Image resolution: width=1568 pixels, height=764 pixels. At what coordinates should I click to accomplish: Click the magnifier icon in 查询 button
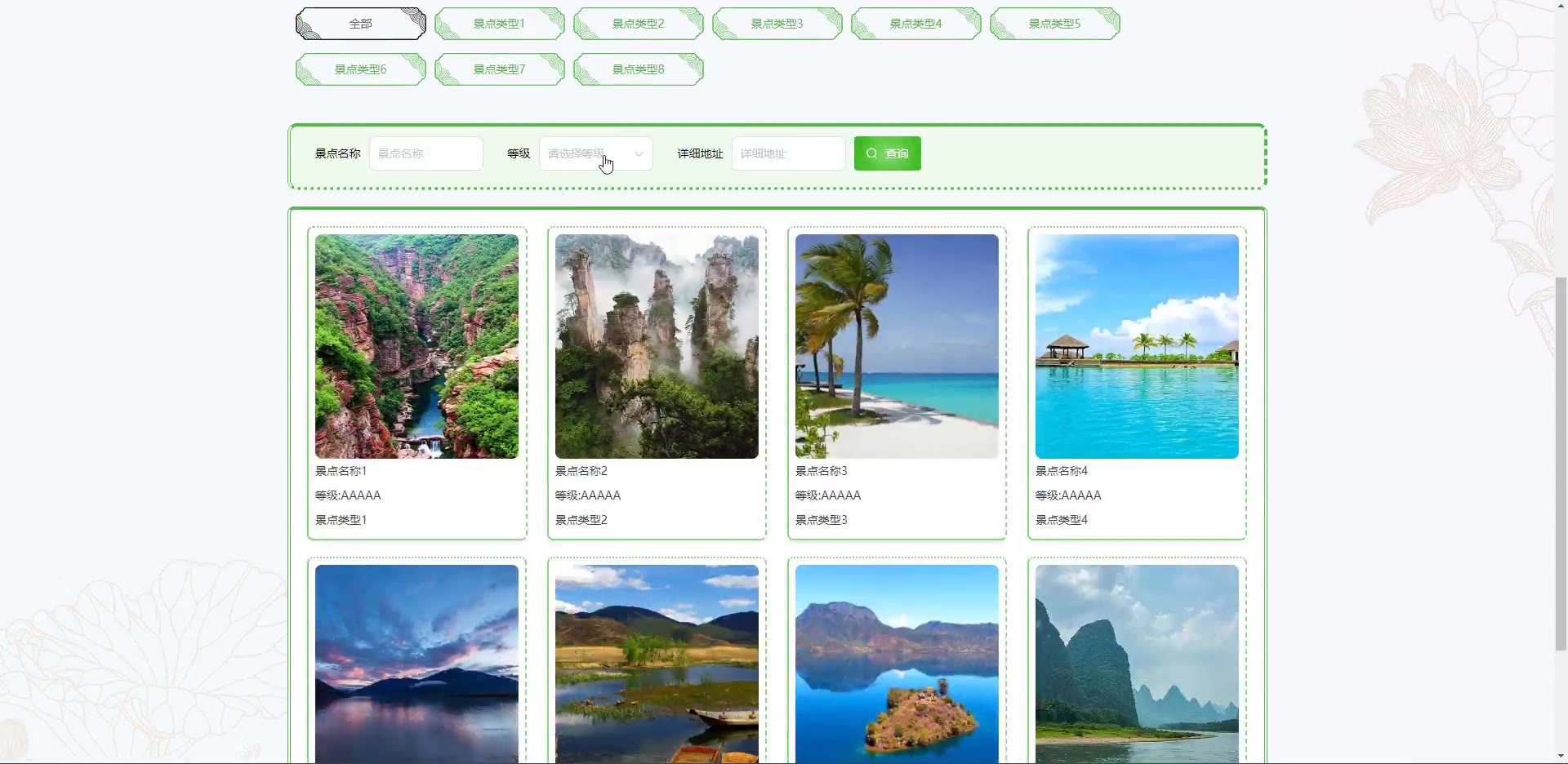click(x=871, y=153)
